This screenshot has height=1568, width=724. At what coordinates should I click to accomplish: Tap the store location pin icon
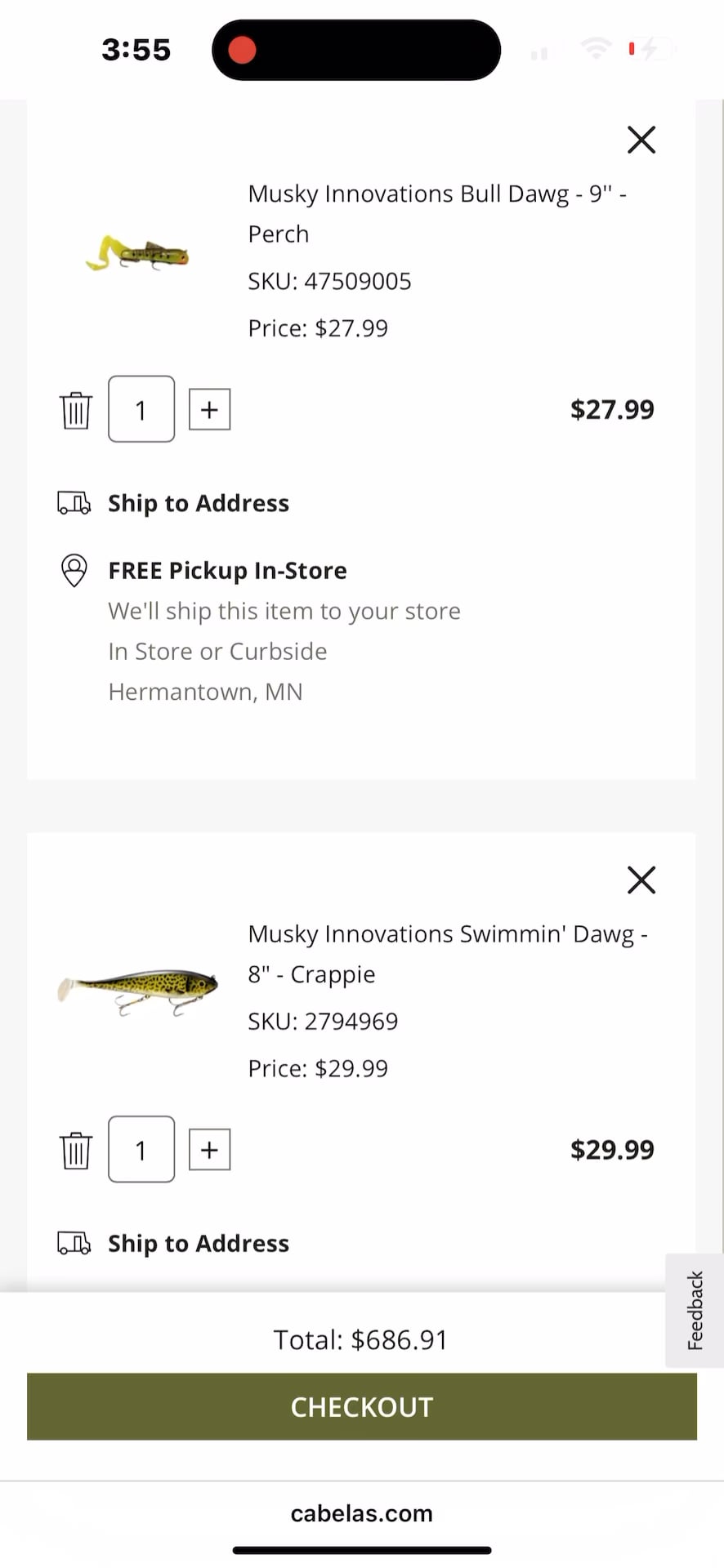(x=74, y=570)
